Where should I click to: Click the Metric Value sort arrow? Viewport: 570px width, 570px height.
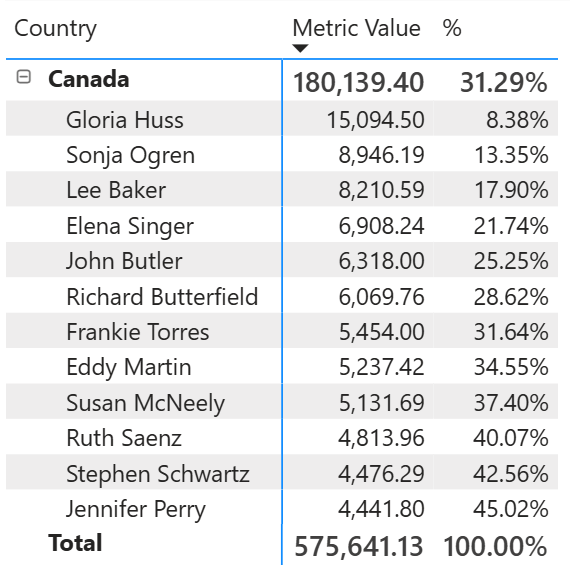300,48
